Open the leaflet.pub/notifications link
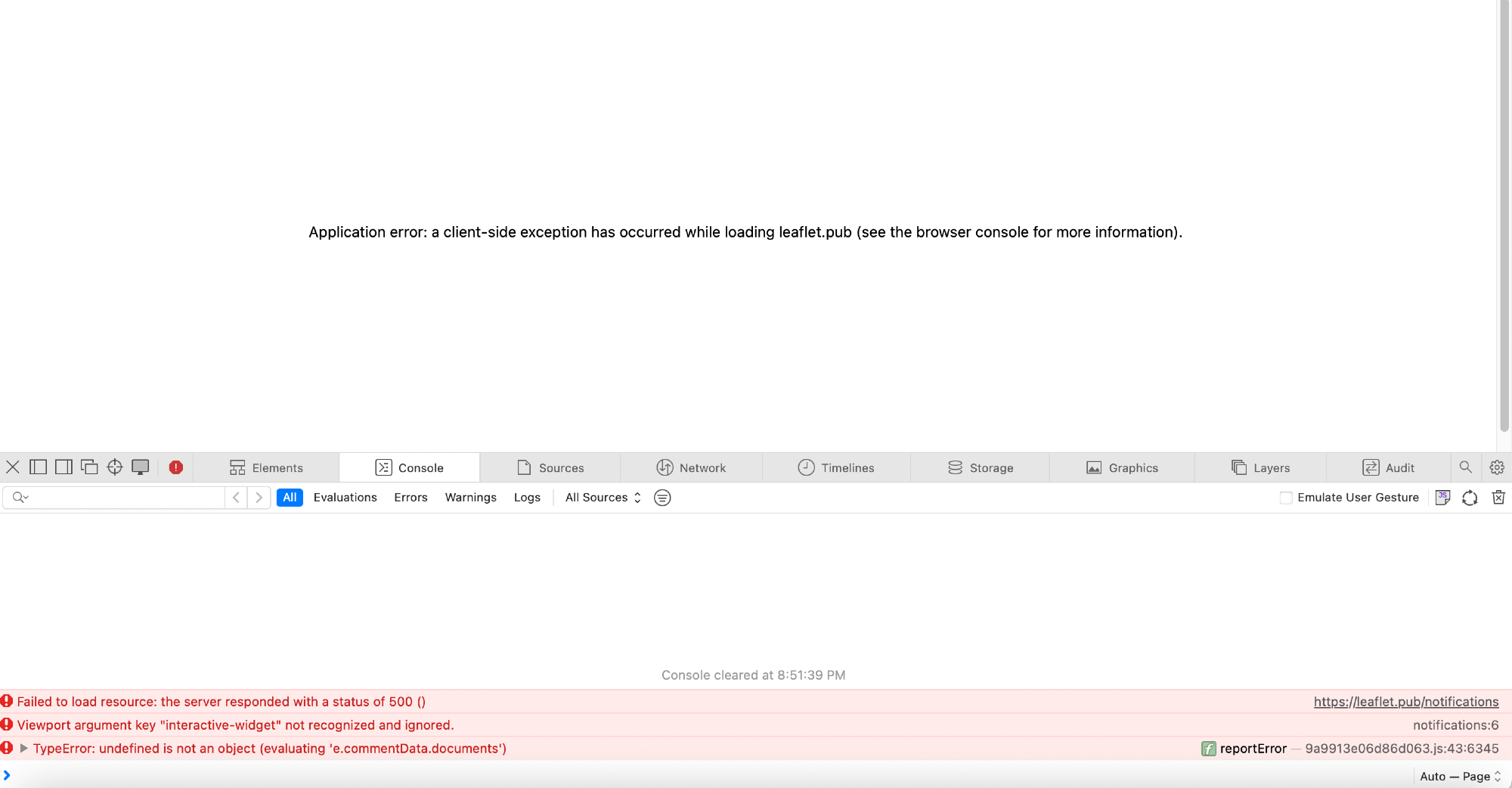 point(1405,702)
